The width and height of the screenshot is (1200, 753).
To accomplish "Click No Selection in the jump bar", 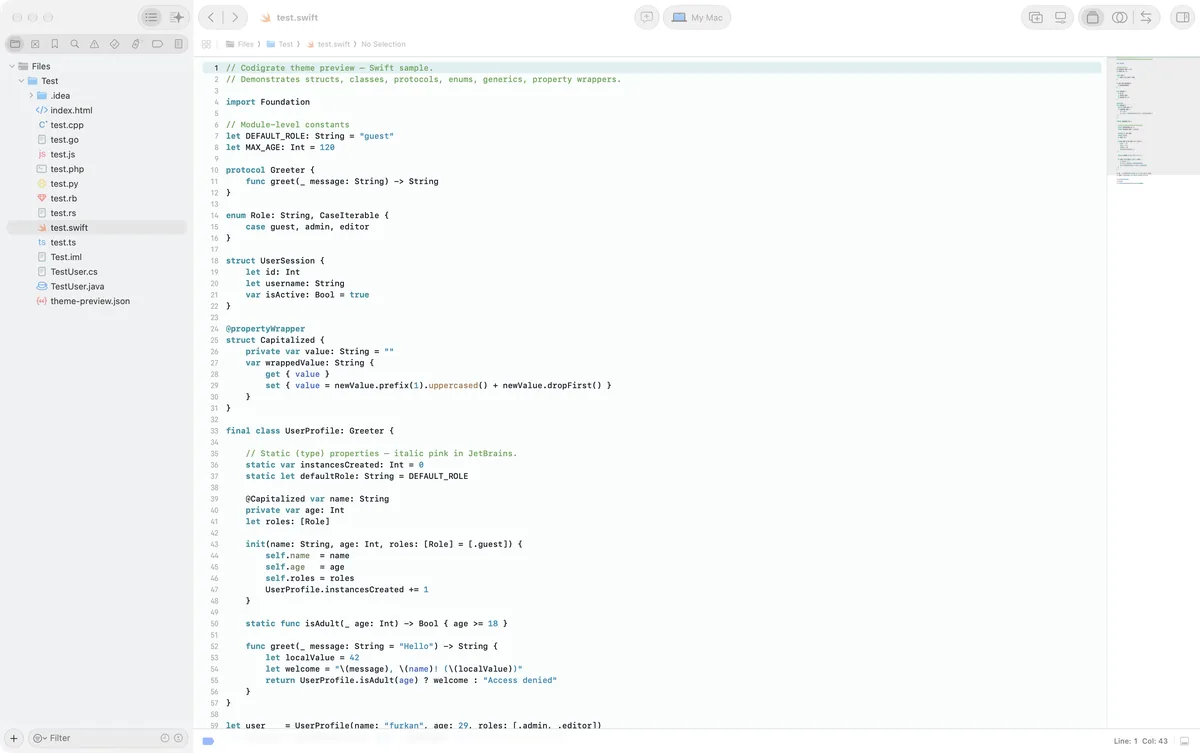I will (x=383, y=44).
